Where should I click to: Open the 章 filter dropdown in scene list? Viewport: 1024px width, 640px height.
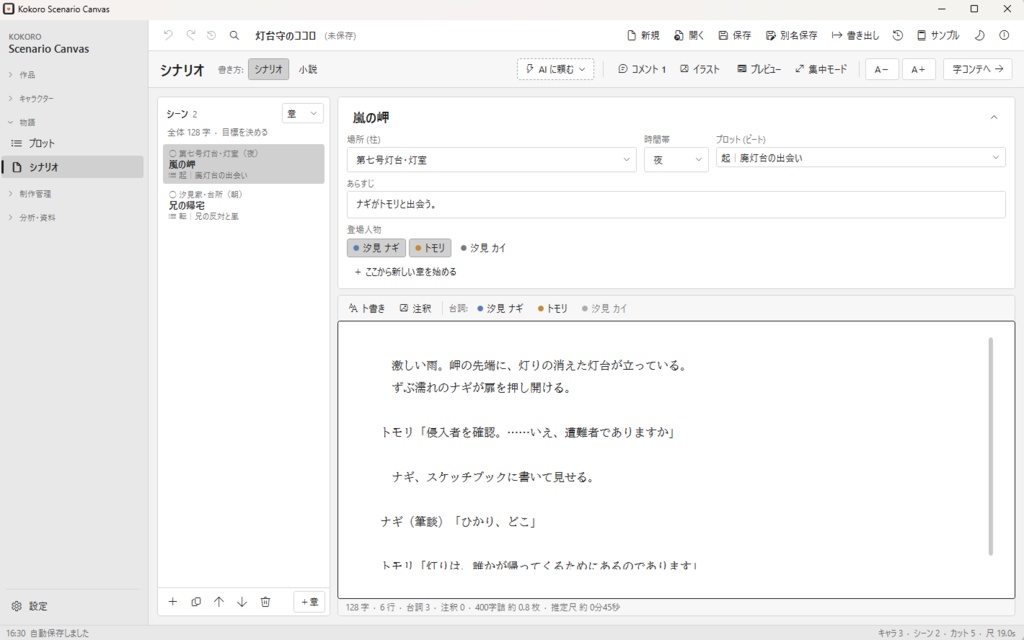pos(302,113)
